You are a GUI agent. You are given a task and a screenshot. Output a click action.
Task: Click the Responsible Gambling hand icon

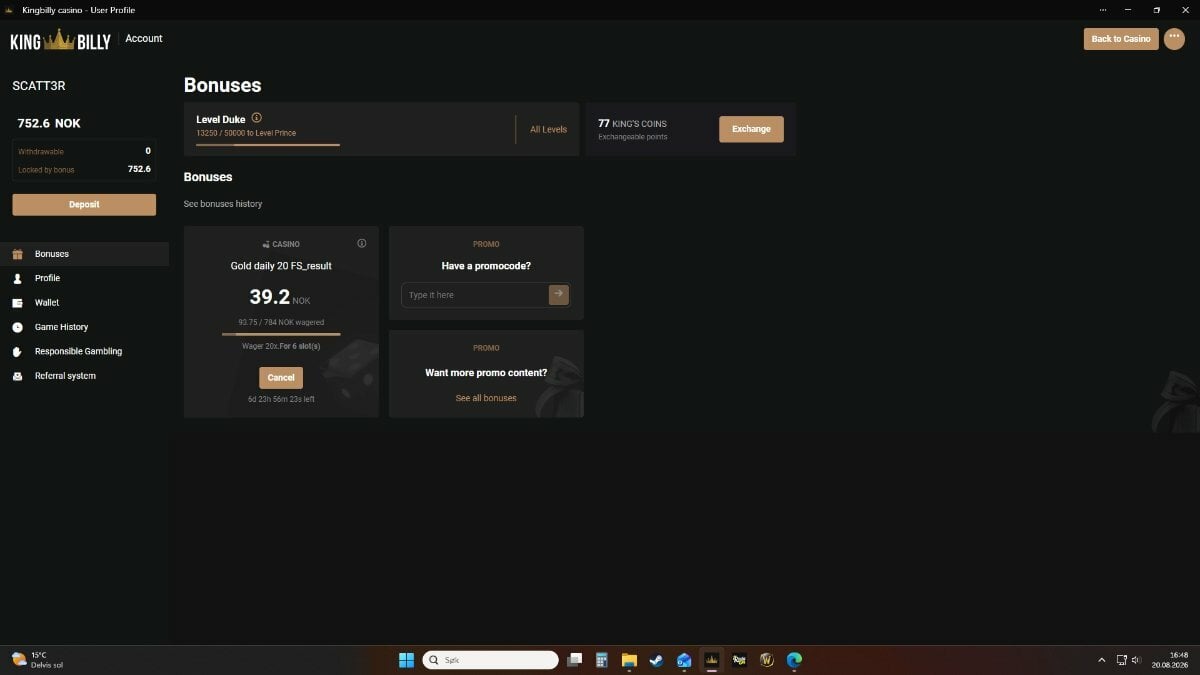click(17, 352)
